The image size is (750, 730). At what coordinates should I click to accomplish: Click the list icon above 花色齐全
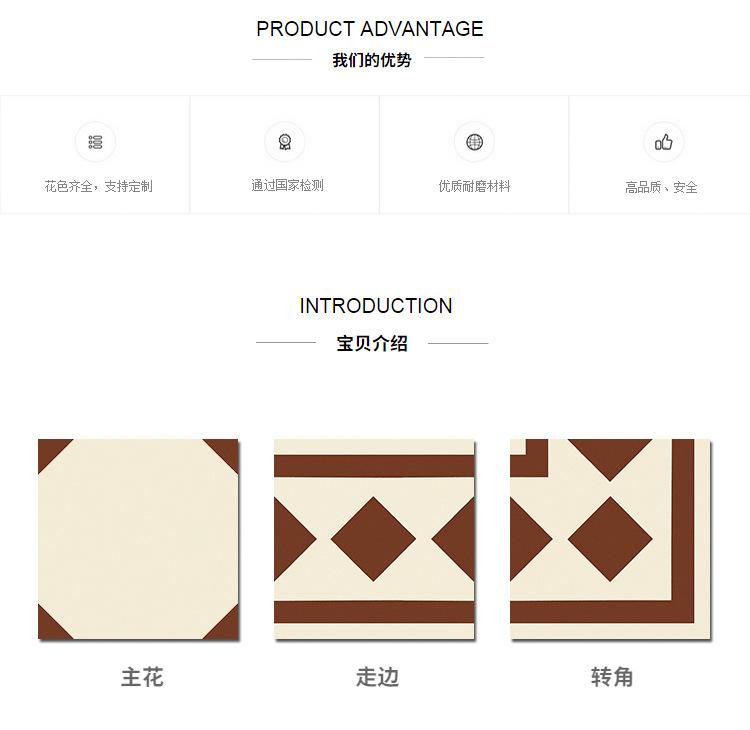[x=95, y=142]
